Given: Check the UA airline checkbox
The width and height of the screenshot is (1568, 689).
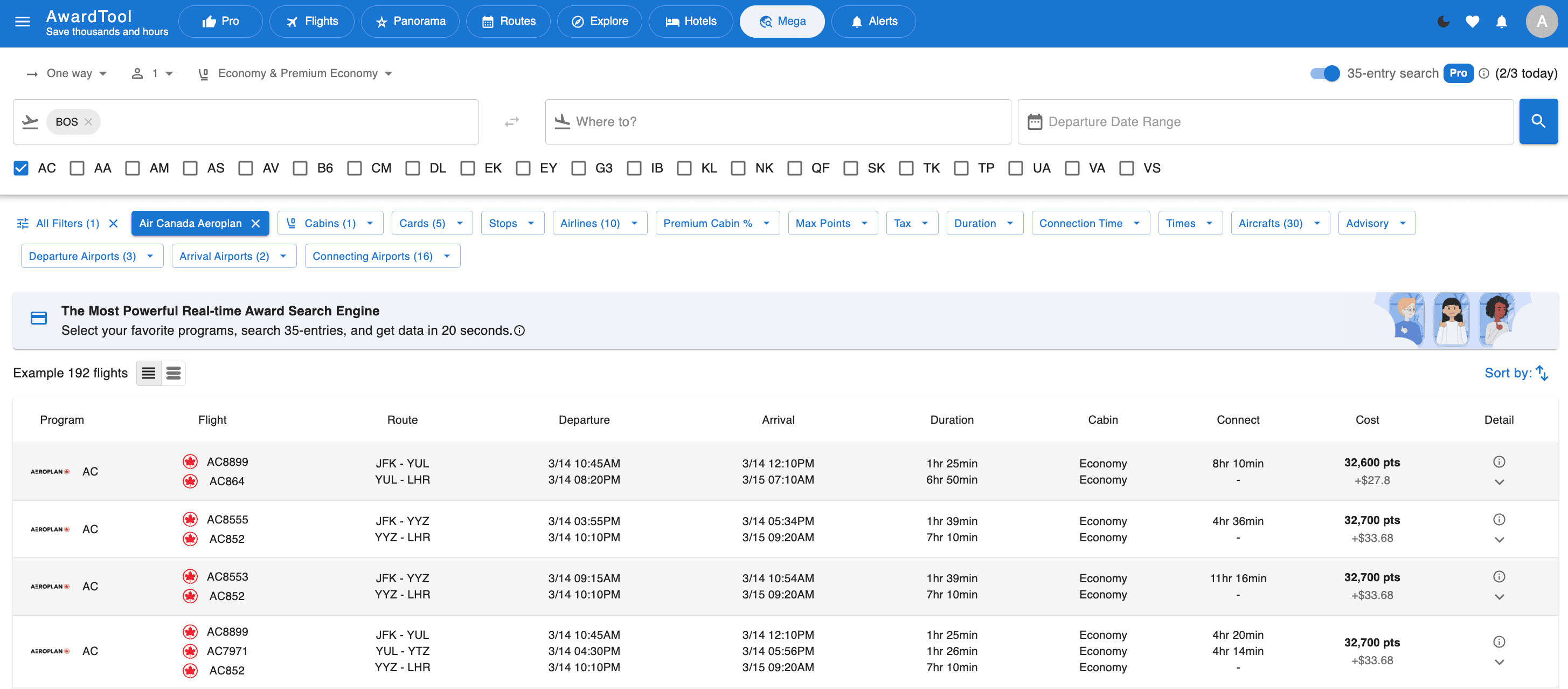Looking at the screenshot, I should (x=1015, y=168).
